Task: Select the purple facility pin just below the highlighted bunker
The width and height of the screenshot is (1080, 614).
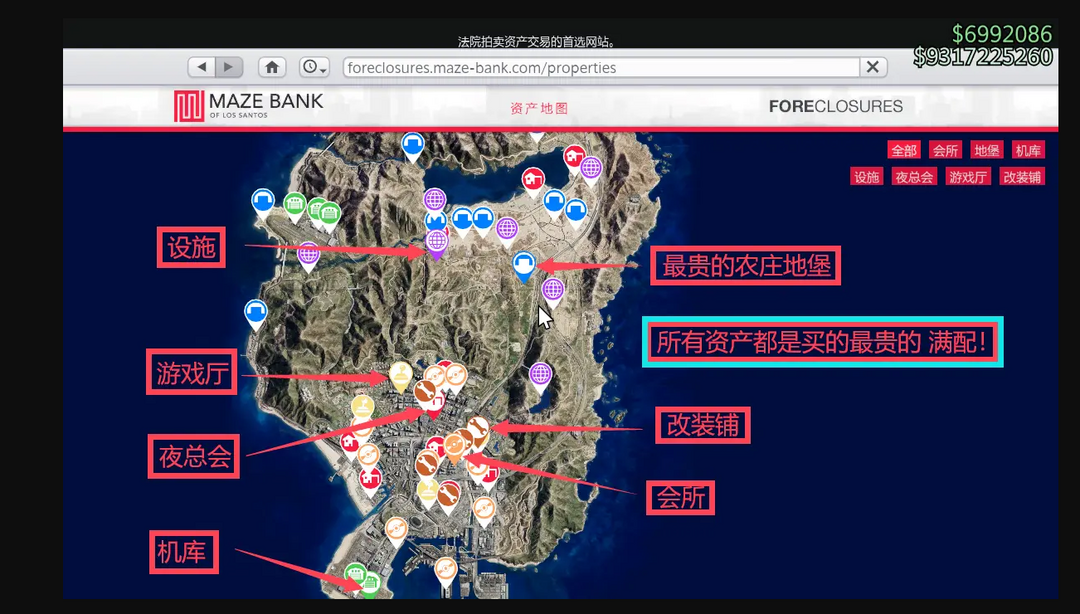Action: (x=553, y=291)
